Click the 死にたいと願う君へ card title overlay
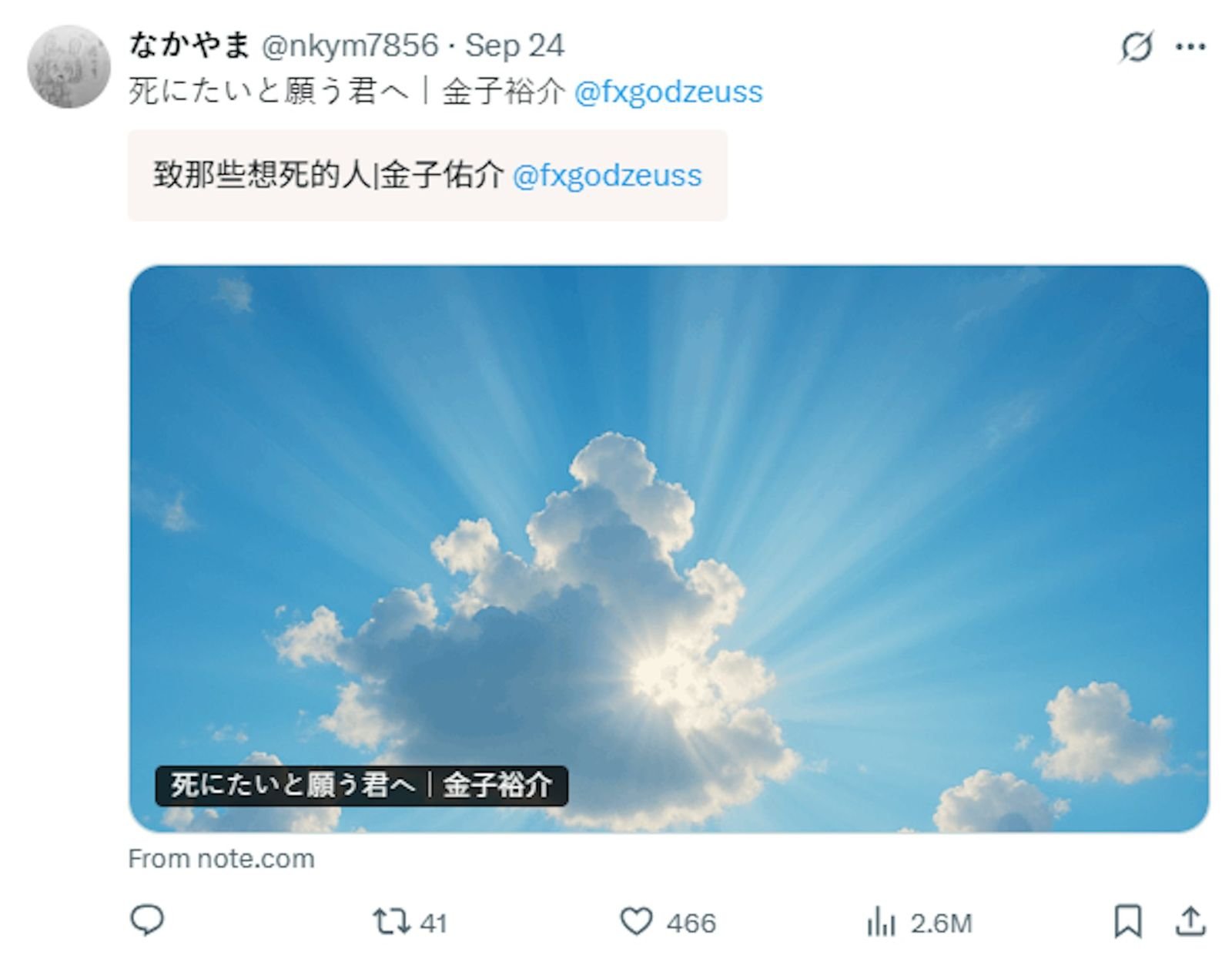Image resolution: width=1232 pixels, height=962 pixels. [361, 786]
